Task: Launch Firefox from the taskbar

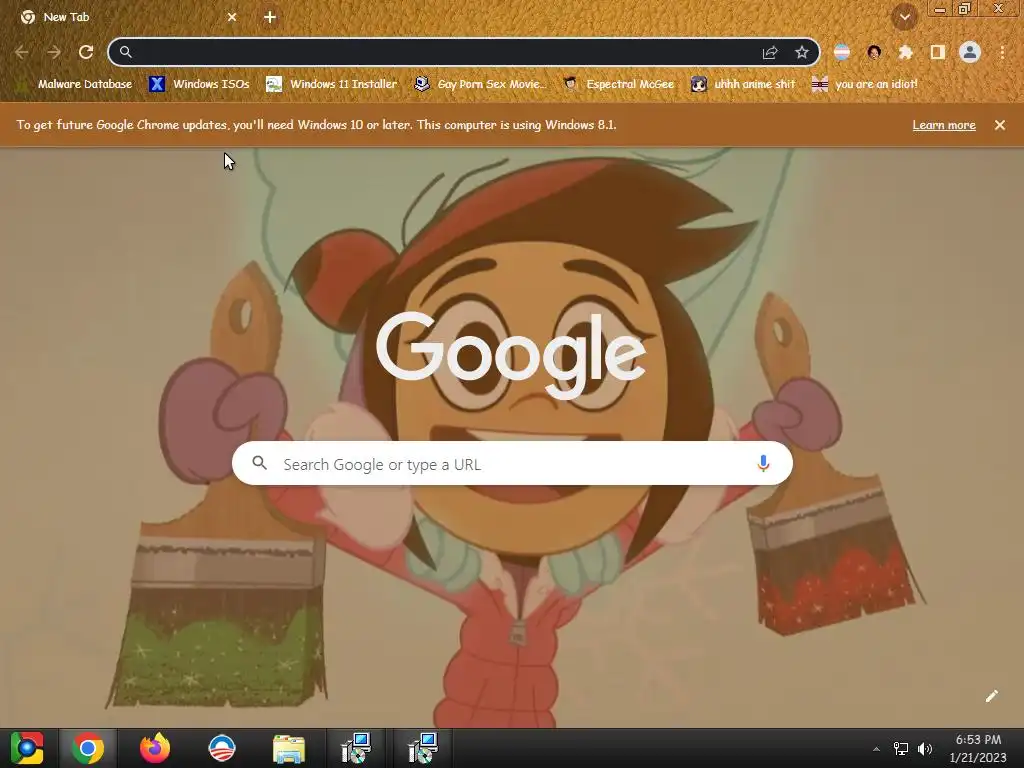Action: coord(155,748)
